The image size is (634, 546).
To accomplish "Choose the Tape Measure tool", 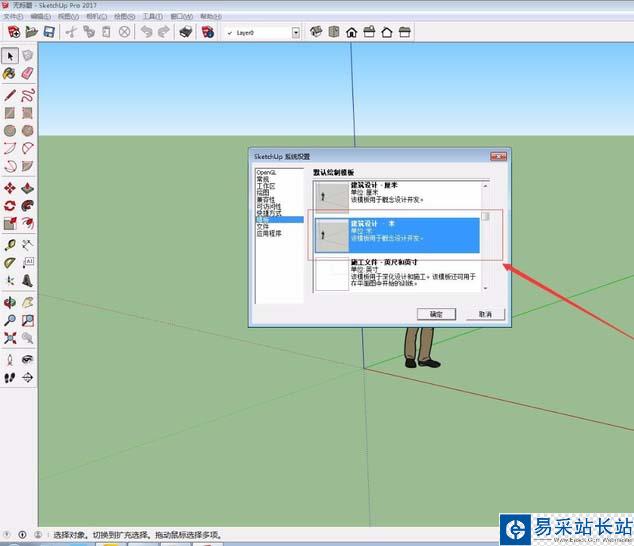I will coord(10,245).
